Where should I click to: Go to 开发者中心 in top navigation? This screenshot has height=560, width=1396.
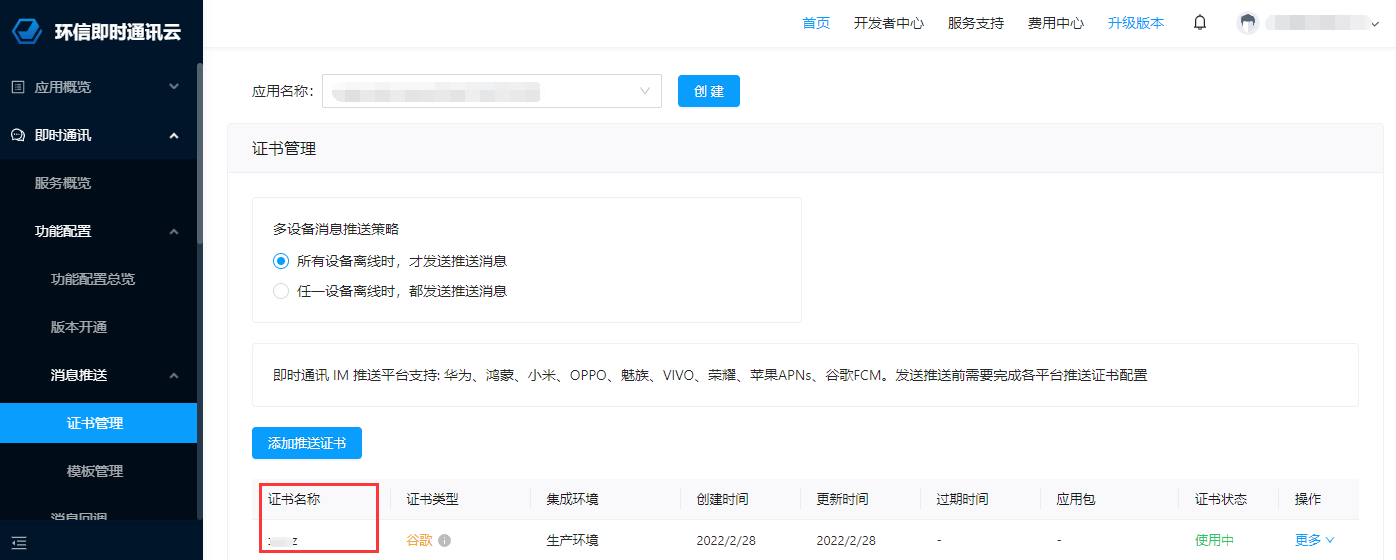pos(888,23)
